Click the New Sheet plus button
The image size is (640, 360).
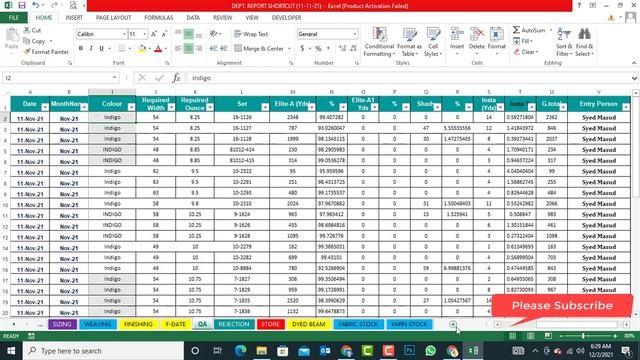[x=453, y=324]
